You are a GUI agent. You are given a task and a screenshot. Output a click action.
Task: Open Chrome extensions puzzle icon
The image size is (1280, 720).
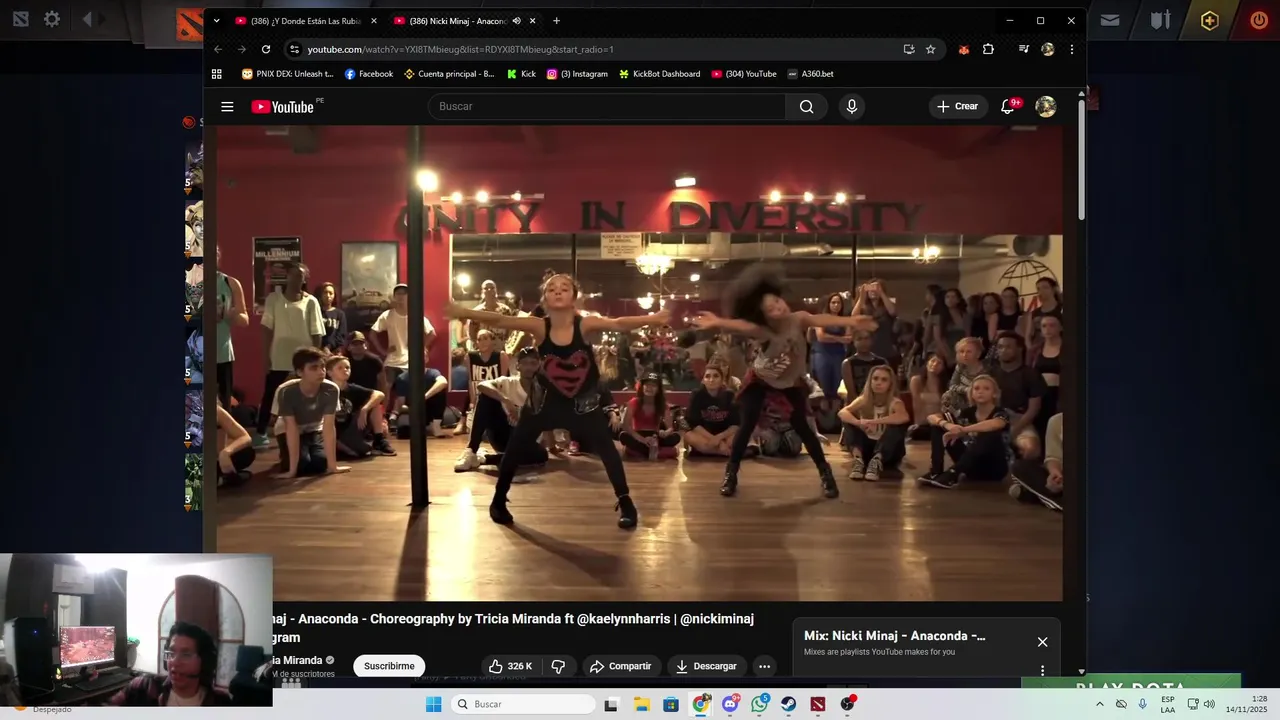point(988,49)
